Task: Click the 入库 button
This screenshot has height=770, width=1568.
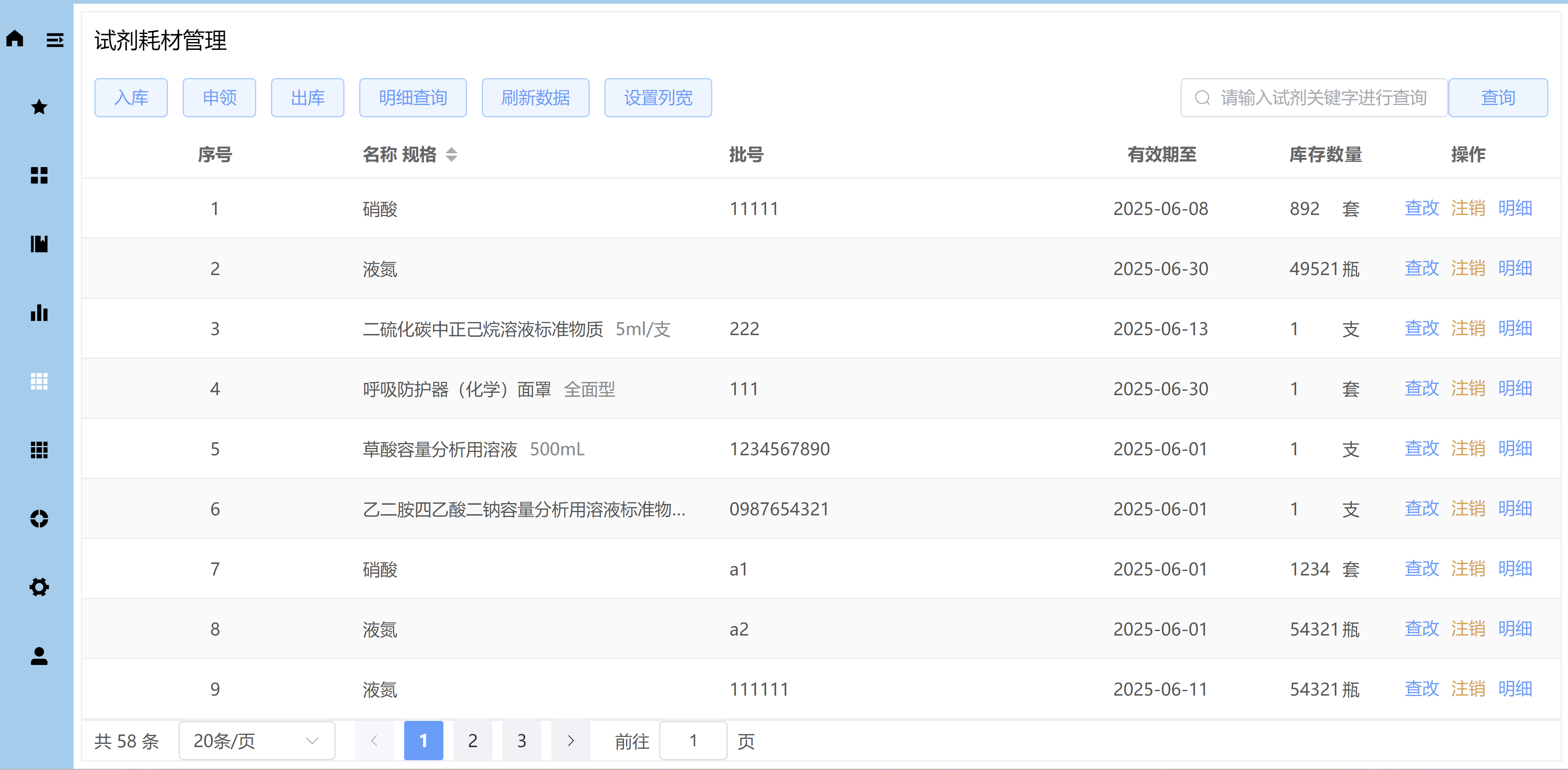Action: [131, 97]
